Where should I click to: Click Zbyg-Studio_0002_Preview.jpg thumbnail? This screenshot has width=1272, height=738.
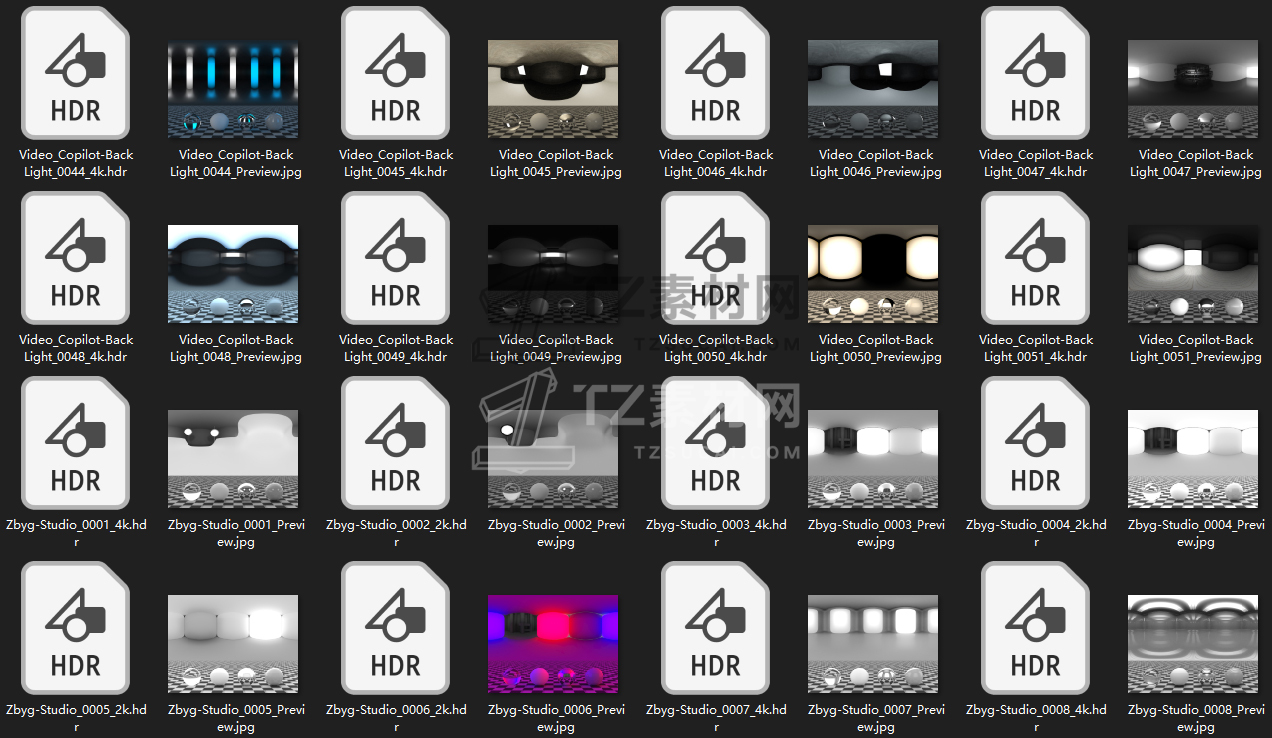coord(553,459)
